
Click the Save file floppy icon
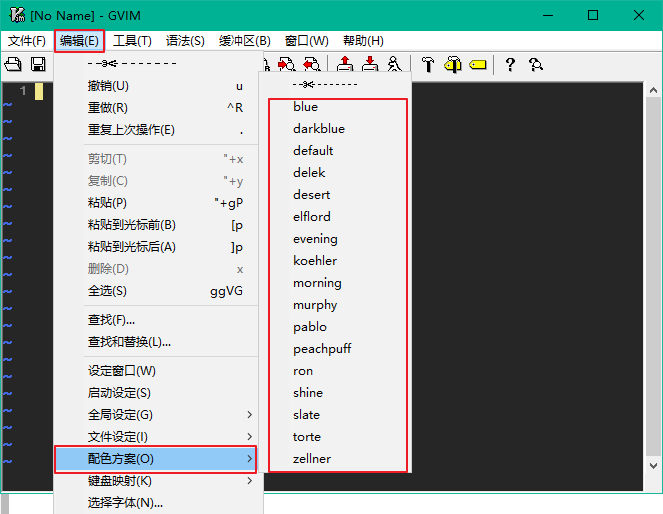tap(38, 64)
